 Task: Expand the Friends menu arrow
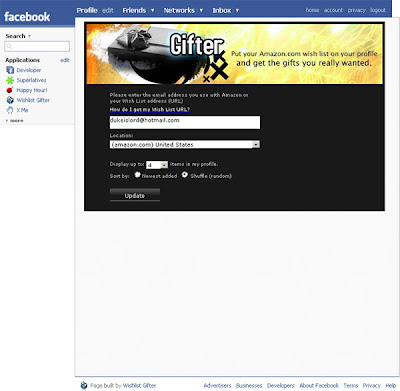pyautogui.click(x=153, y=10)
